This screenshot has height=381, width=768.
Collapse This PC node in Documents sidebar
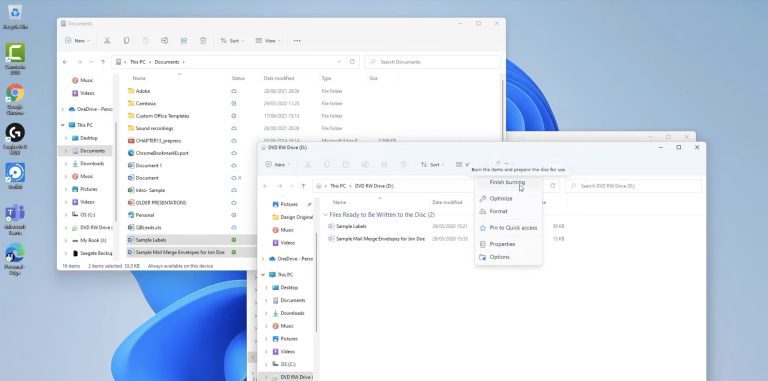tap(63, 125)
